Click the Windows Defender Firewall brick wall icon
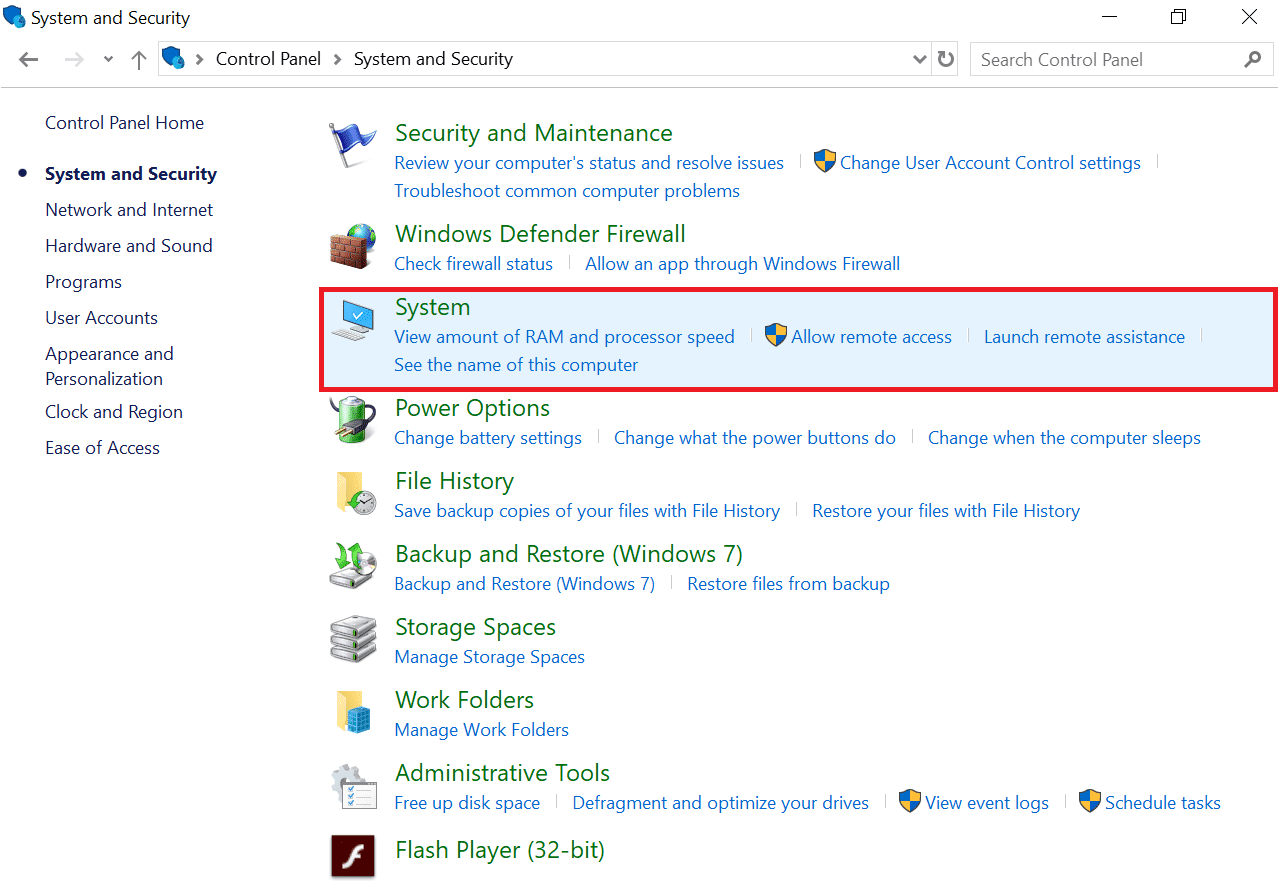 point(352,246)
